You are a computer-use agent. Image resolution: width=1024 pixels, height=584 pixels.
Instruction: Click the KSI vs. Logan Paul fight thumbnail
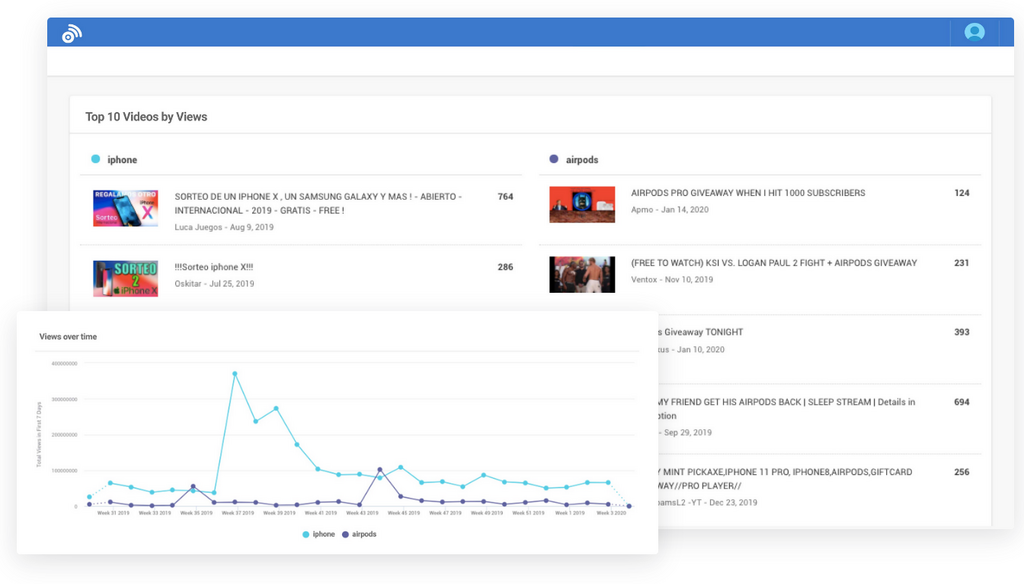point(582,274)
